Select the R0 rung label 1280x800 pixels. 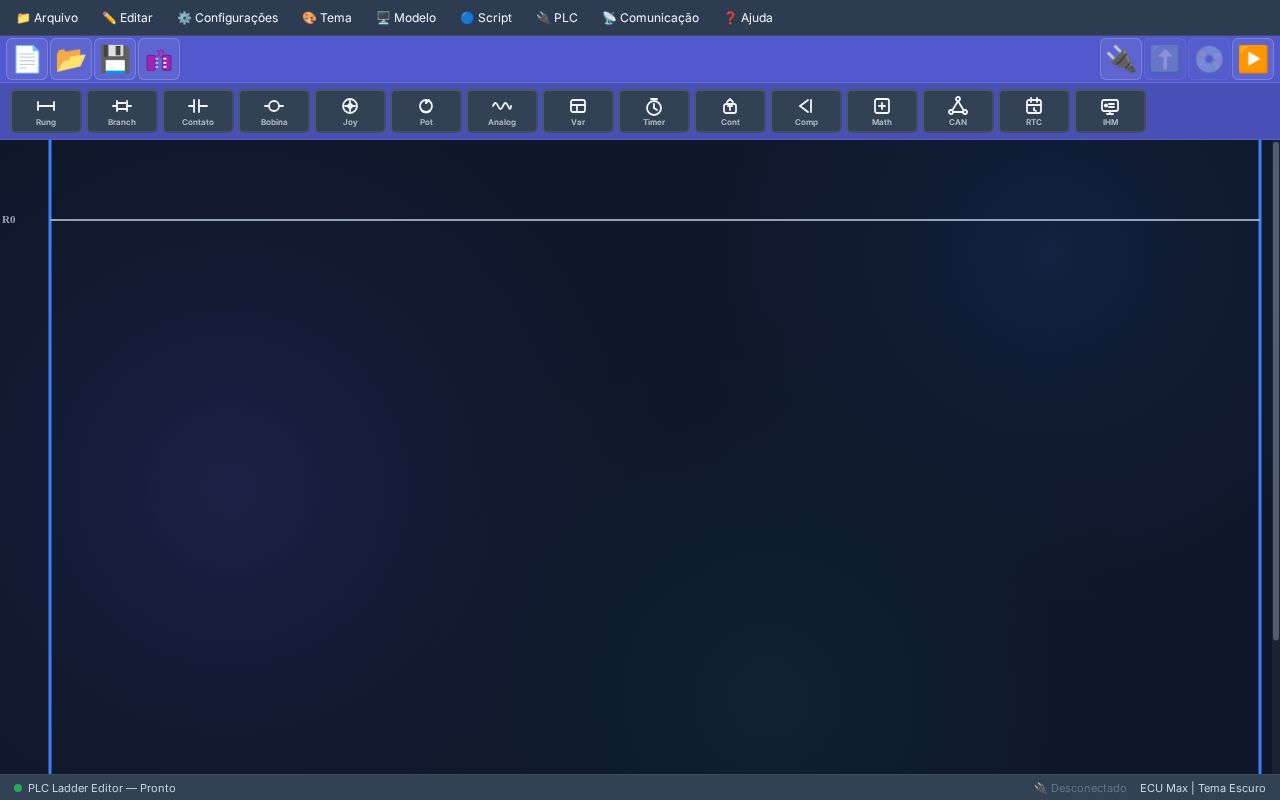pos(9,220)
